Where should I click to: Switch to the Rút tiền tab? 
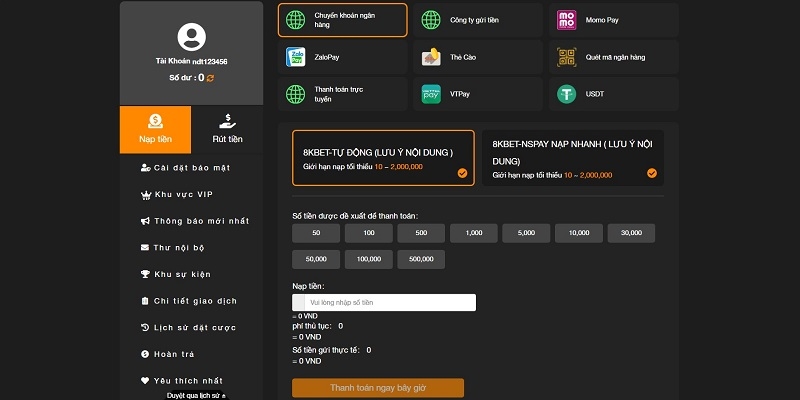click(227, 130)
